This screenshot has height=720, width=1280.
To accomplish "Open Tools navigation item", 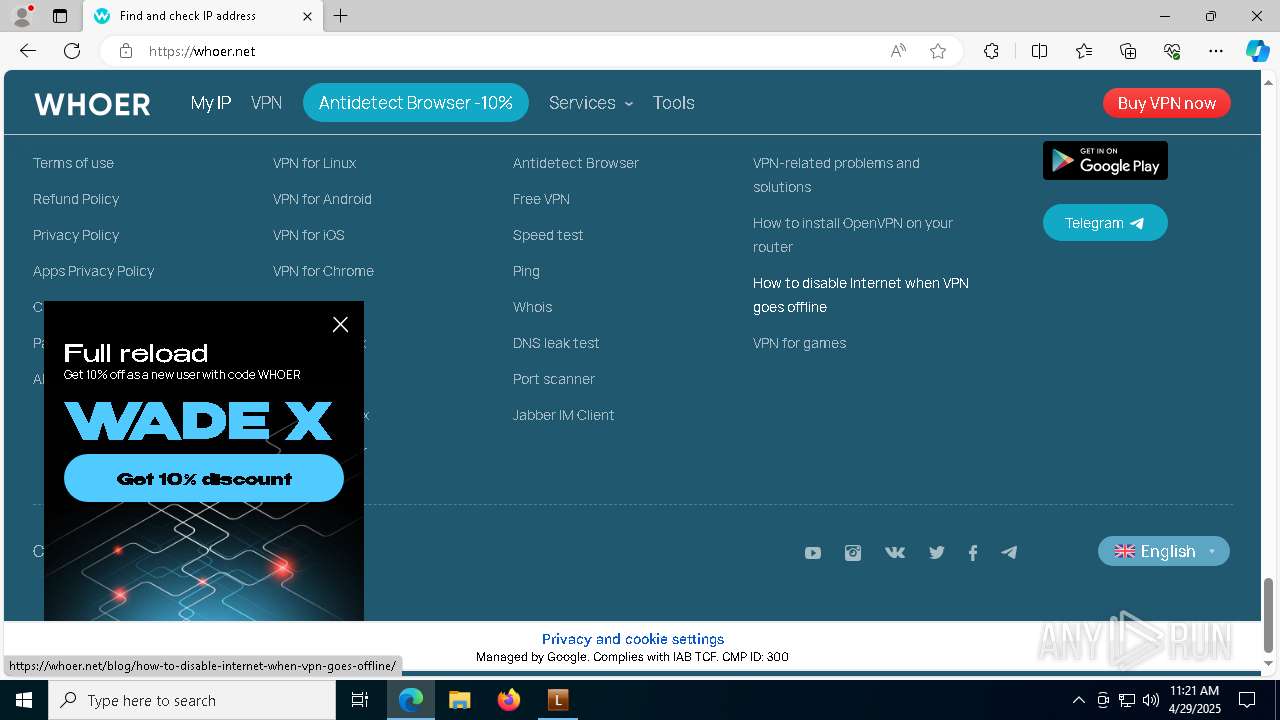I will click(674, 103).
